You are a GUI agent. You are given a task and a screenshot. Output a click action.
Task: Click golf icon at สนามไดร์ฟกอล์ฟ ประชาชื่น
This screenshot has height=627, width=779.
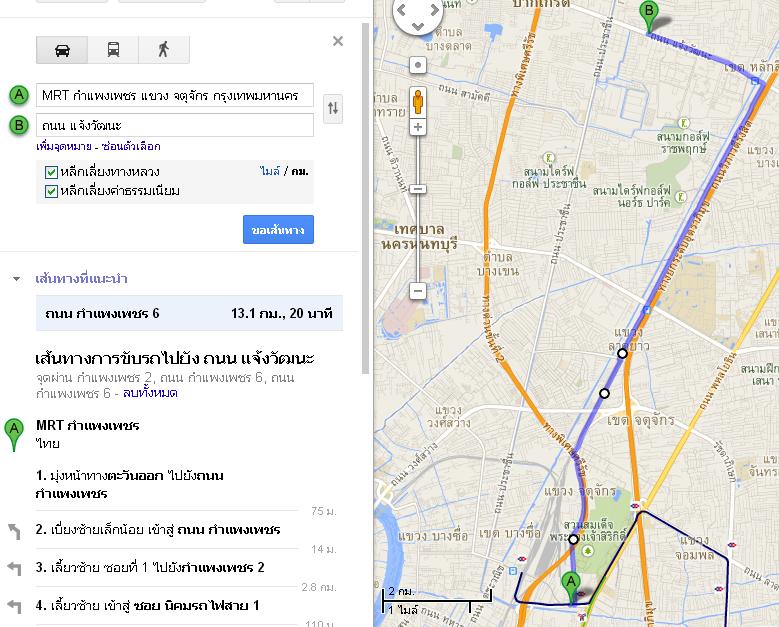549,158
